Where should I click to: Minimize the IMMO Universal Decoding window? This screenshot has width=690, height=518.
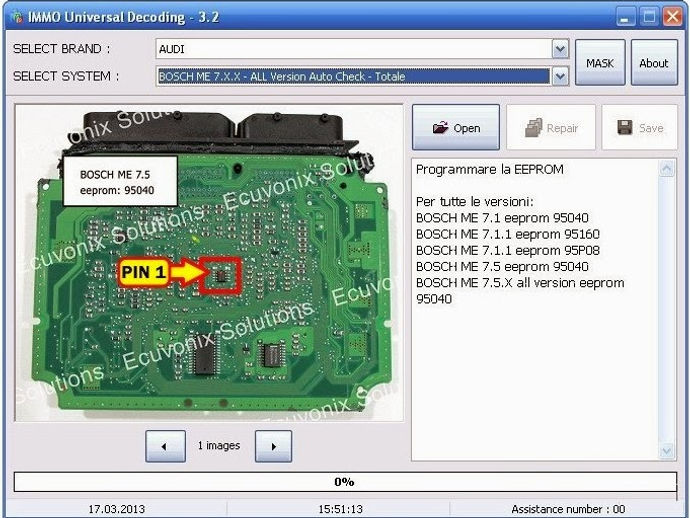(625, 17)
